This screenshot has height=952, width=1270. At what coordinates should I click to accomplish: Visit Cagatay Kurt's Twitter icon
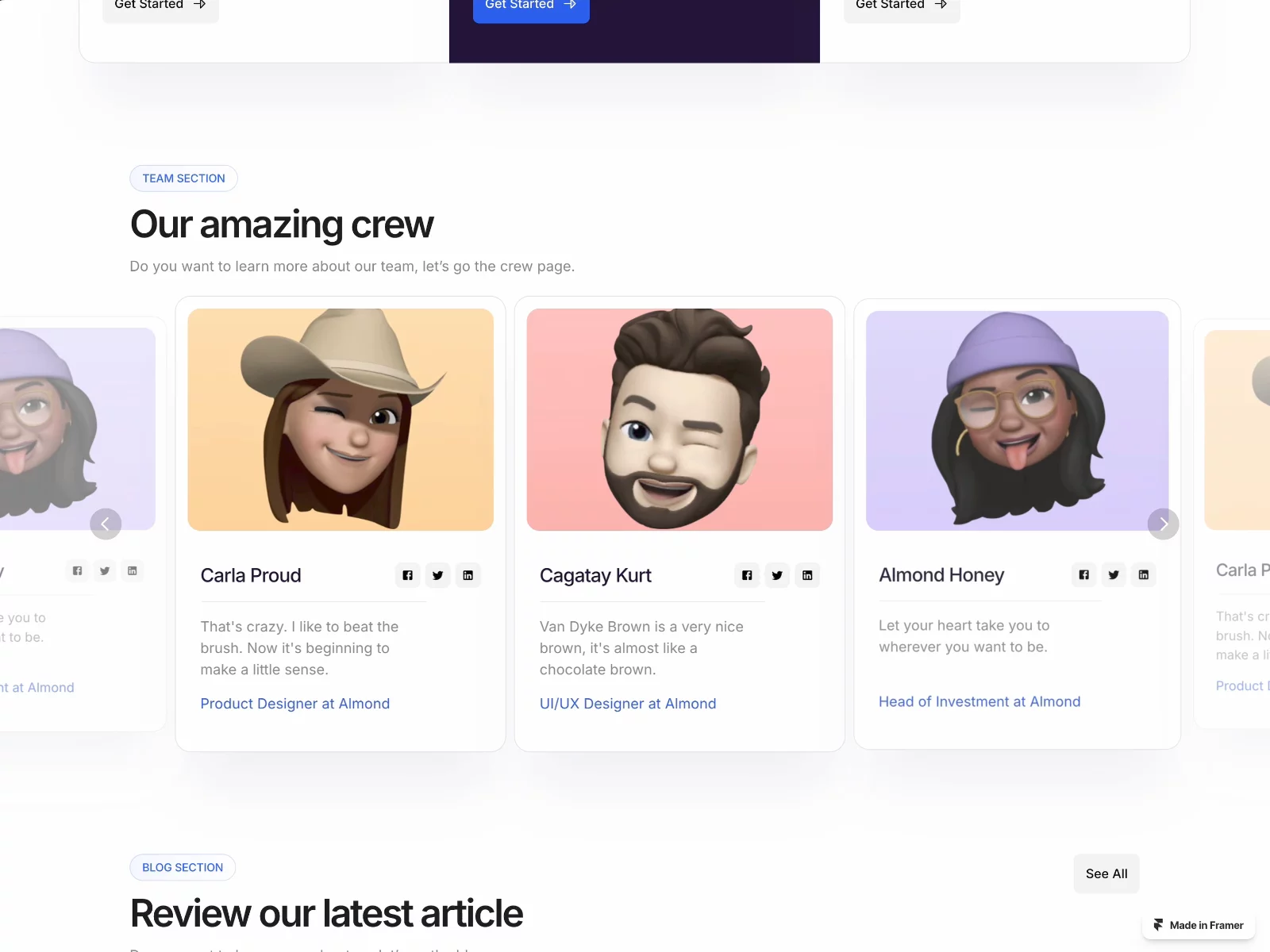[x=777, y=575]
